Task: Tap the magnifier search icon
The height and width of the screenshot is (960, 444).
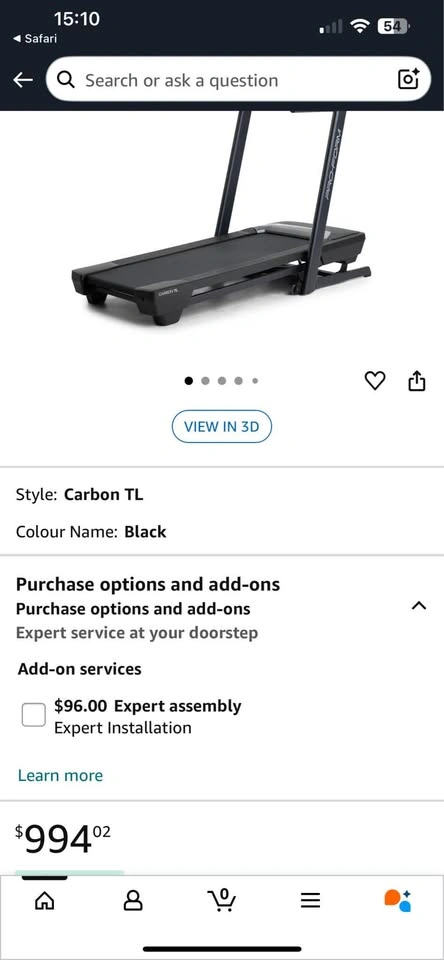Action: pyautogui.click(x=66, y=80)
